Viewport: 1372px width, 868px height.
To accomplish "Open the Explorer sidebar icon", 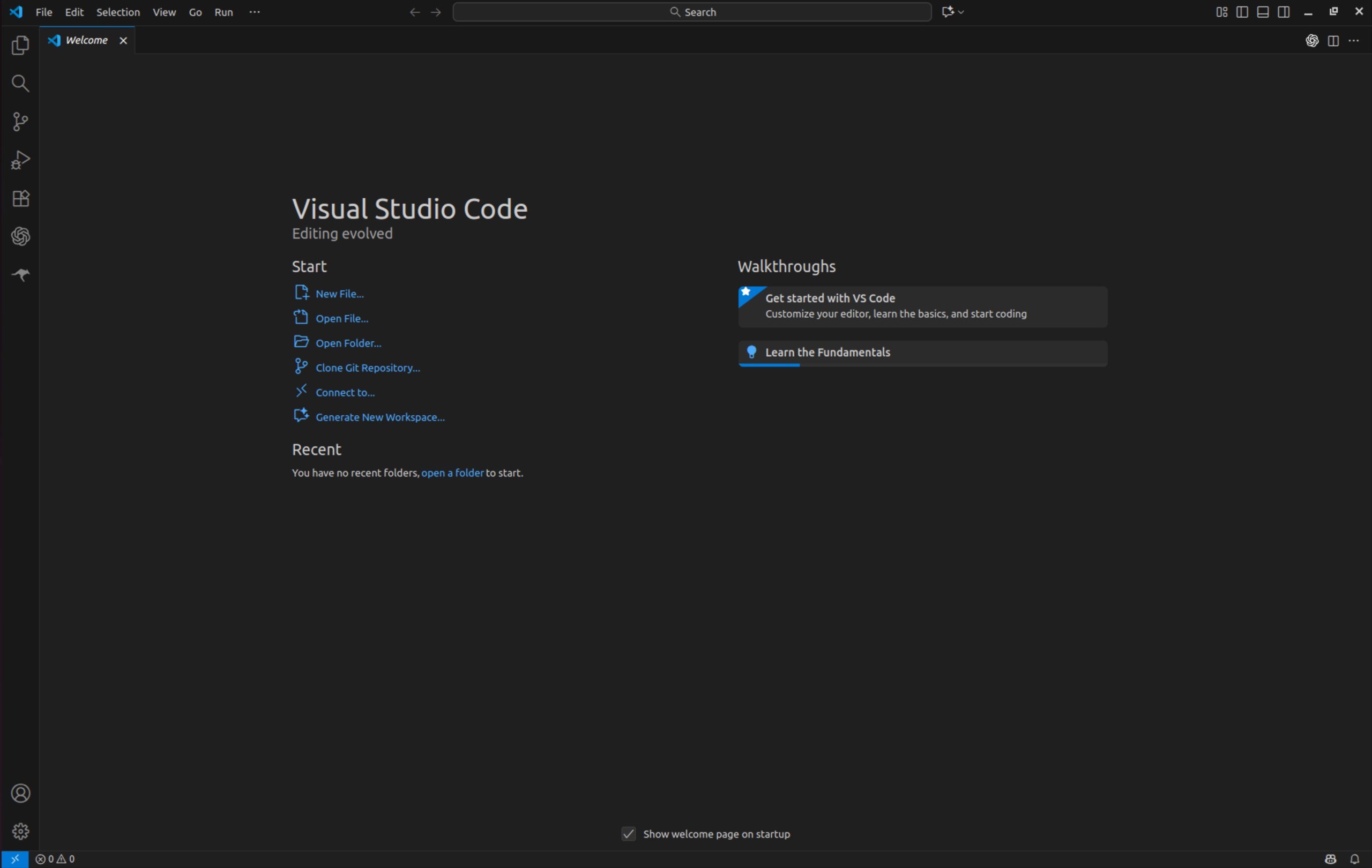I will (x=20, y=46).
